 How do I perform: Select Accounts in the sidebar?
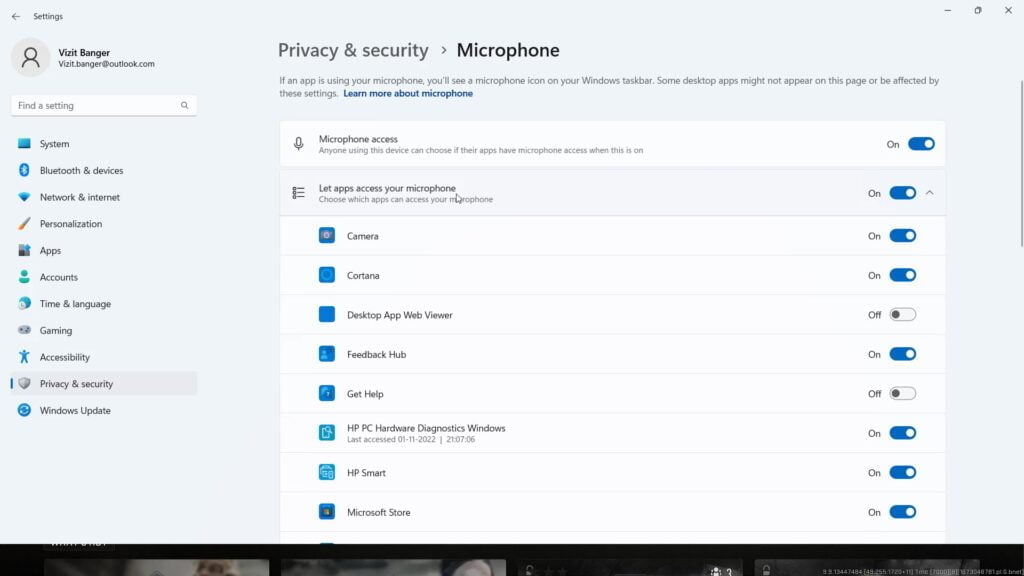(104, 277)
